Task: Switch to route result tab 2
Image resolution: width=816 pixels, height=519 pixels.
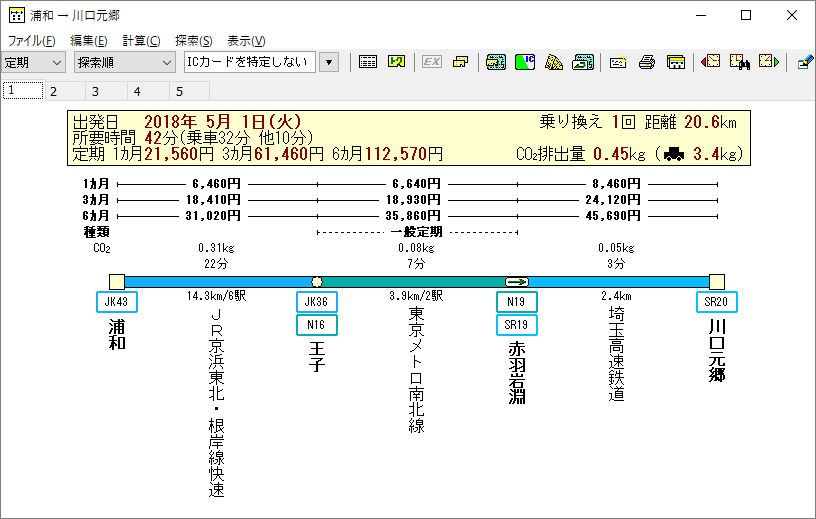Action: (65, 92)
